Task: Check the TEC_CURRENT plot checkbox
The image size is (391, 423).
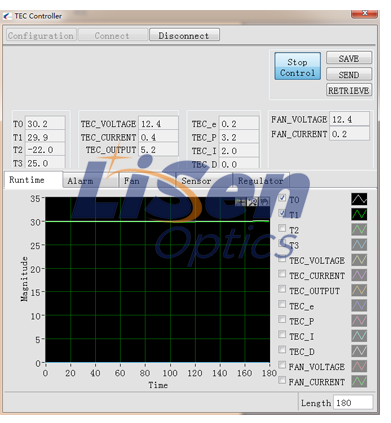Action: [x=282, y=274]
